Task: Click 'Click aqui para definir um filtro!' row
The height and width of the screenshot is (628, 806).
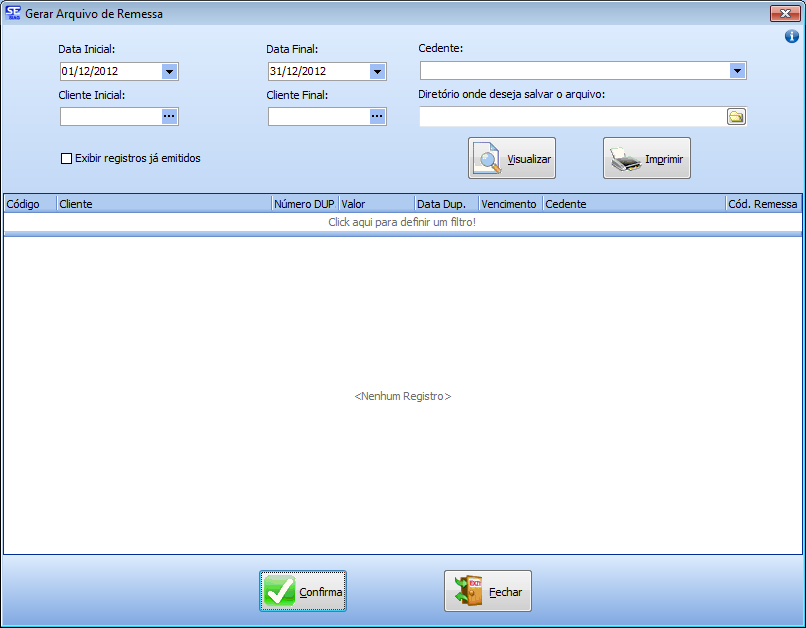Action: 402,222
